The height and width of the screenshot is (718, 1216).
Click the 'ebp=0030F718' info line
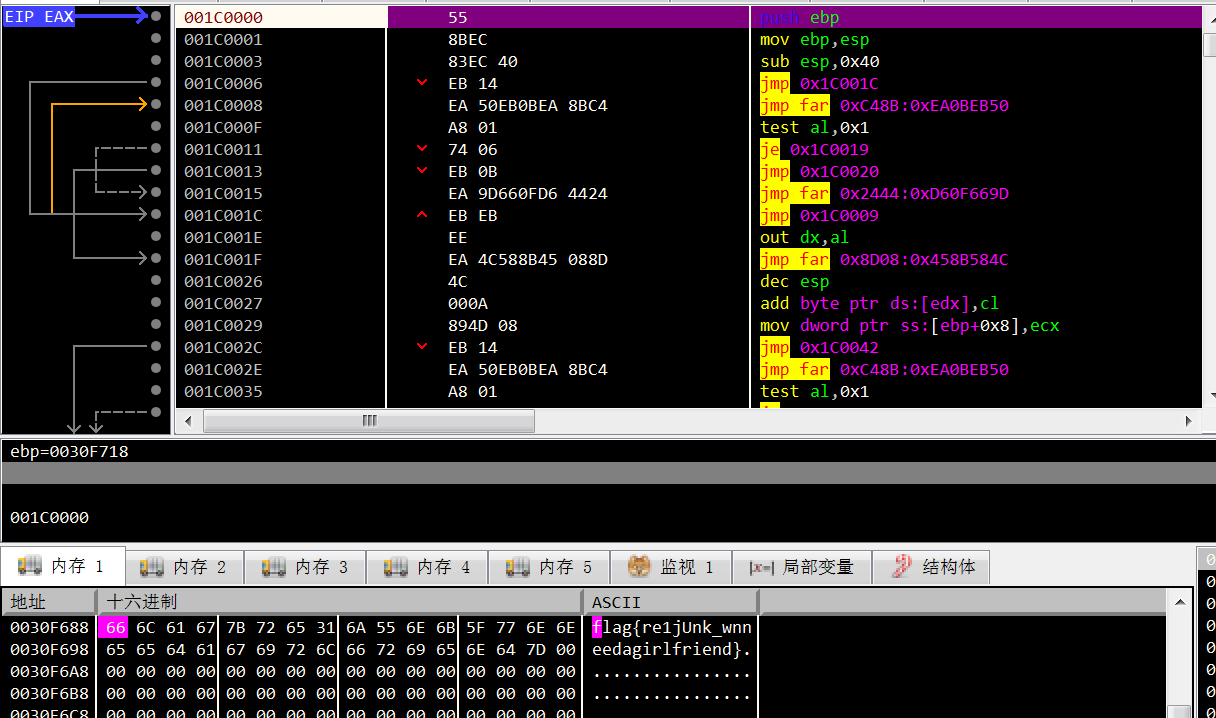(69, 451)
